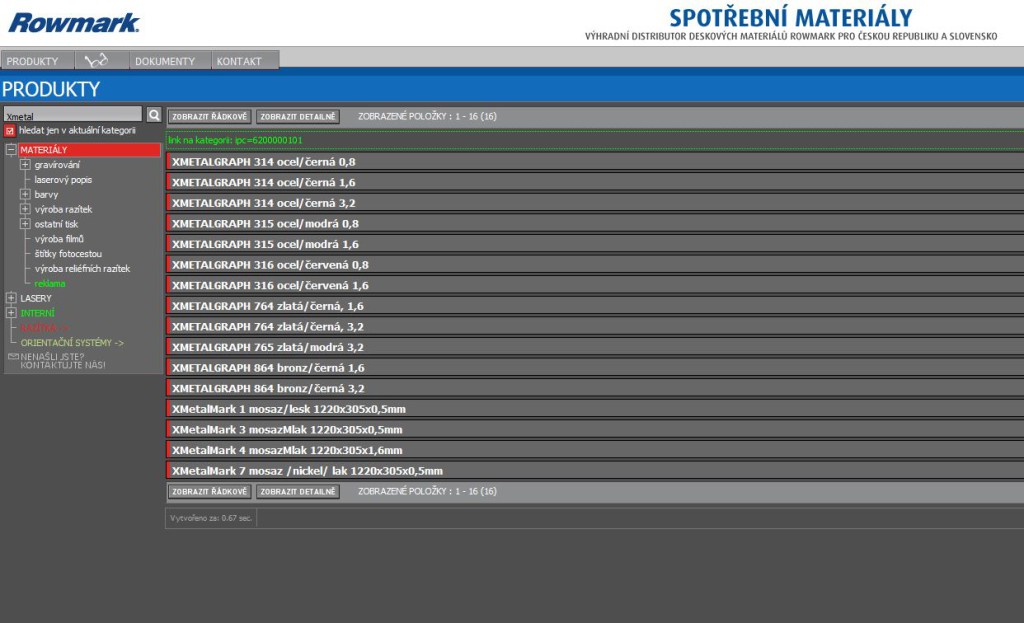The image size is (1024, 623).
Task: Select XMetalMark 1 mosaz/lesk product row
Action: [288, 409]
